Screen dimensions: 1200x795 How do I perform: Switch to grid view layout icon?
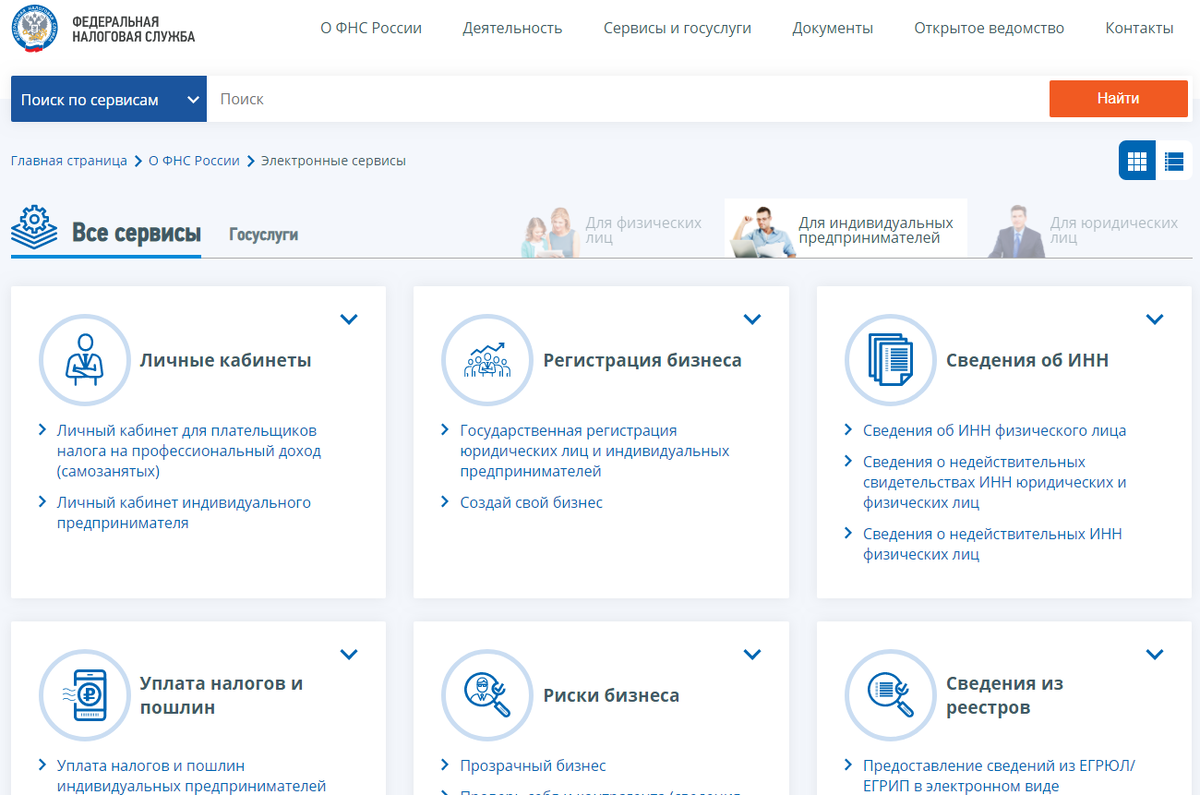pyautogui.click(x=1137, y=160)
